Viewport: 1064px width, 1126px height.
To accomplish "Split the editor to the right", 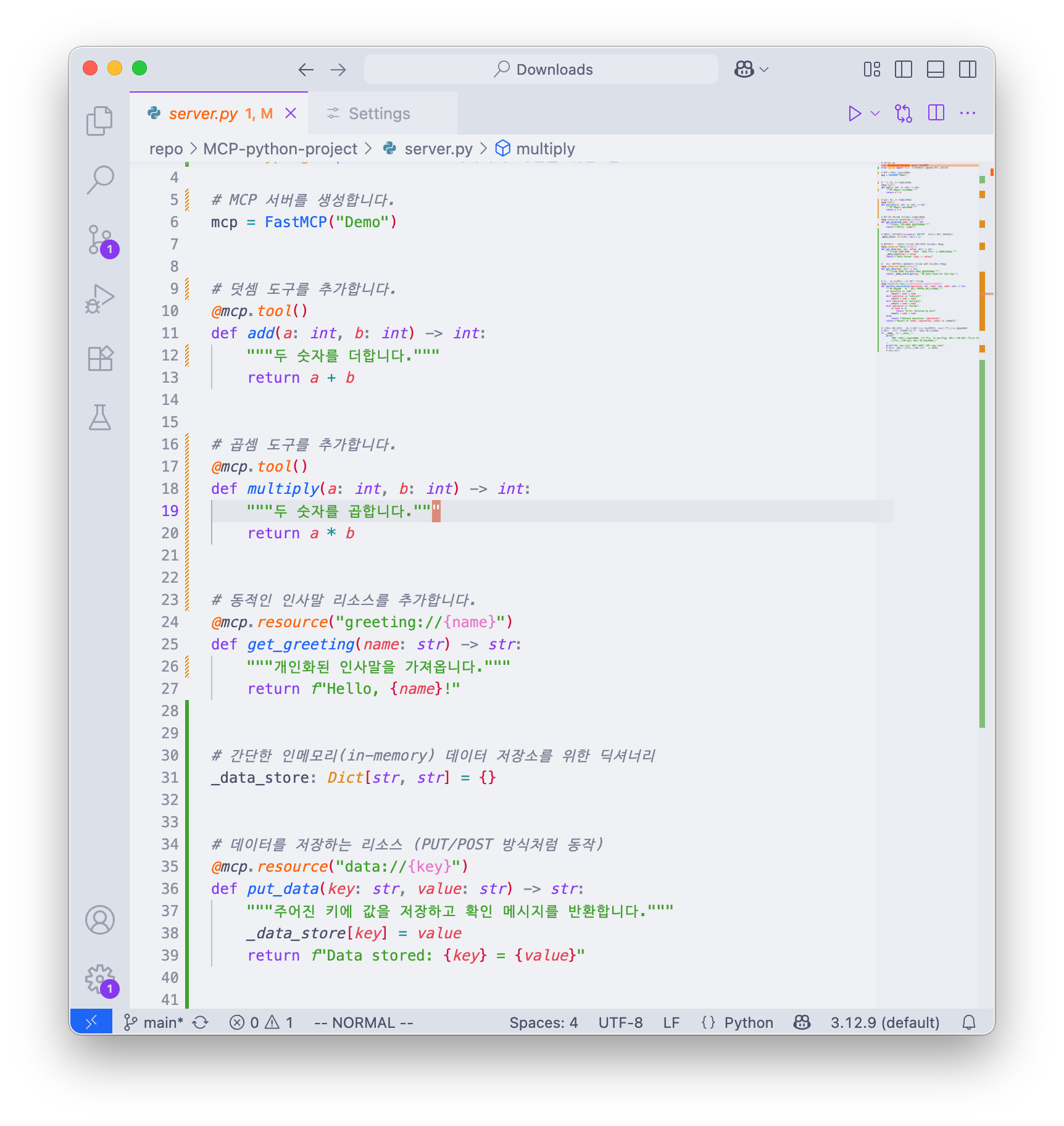I will point(936,113).
